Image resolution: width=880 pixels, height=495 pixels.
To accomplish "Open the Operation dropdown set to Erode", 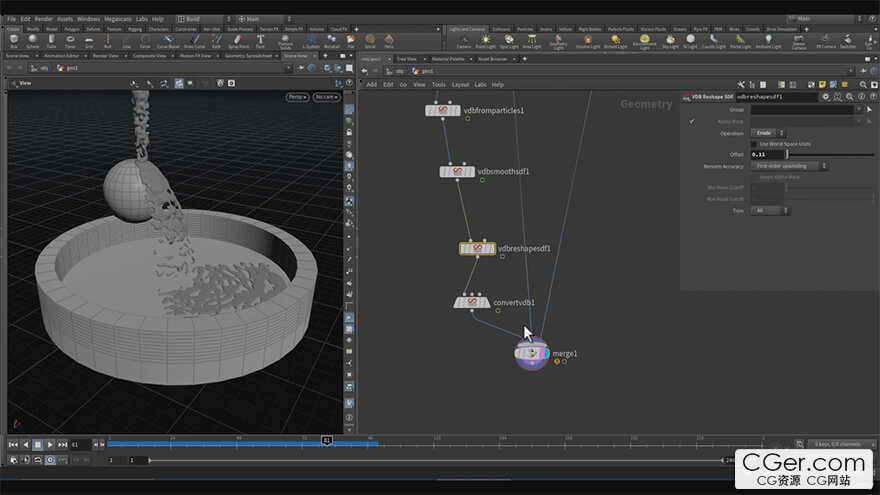I will [x=768, y=133].
